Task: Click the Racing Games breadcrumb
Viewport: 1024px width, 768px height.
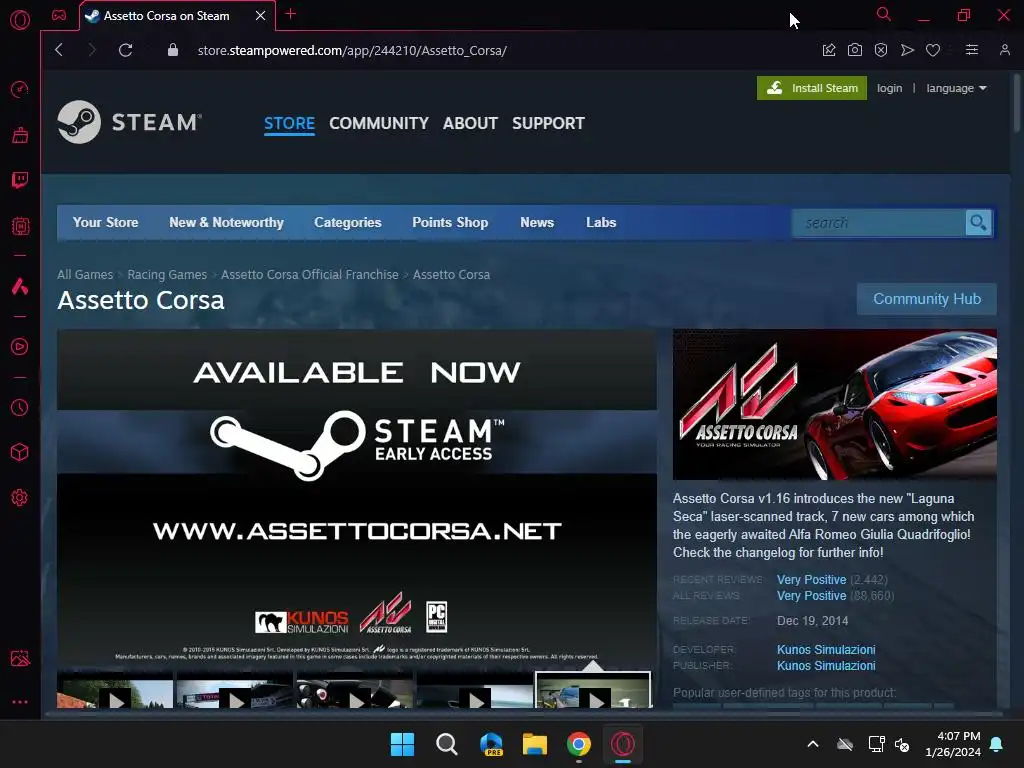Action: point(167,275)
